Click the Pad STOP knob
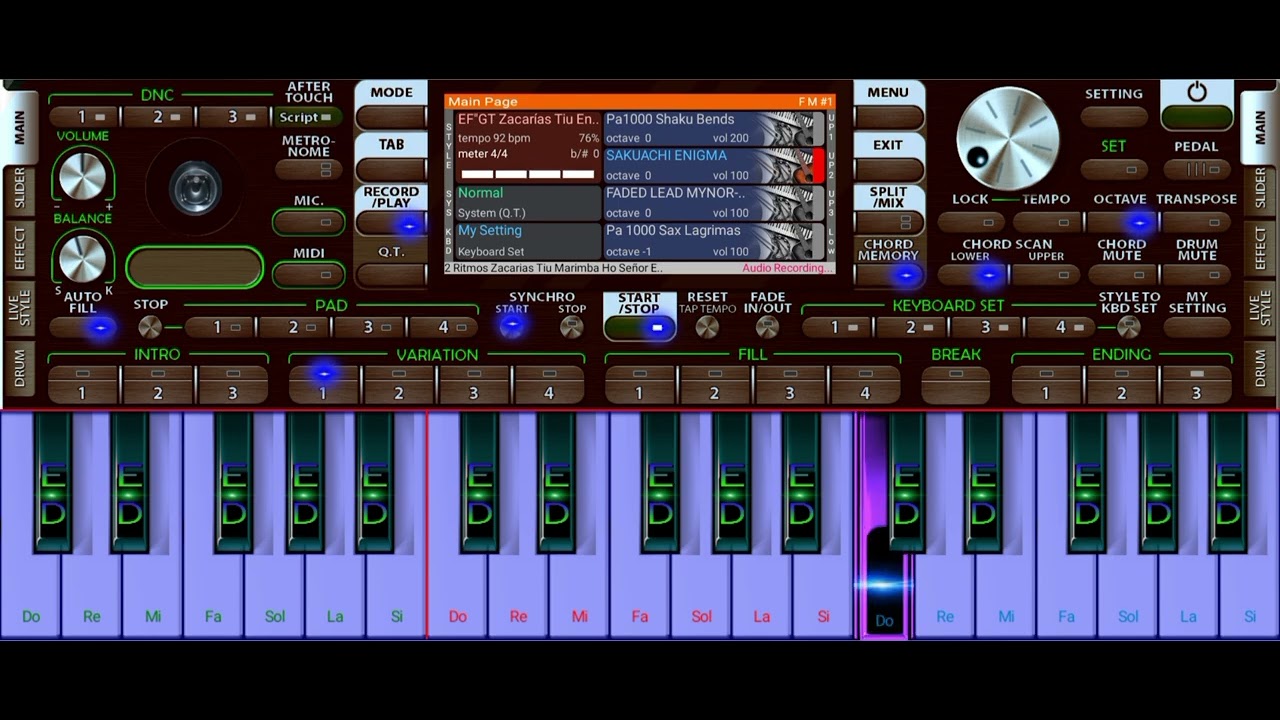This screenshot has height=720, width=1280. [150, 326]
